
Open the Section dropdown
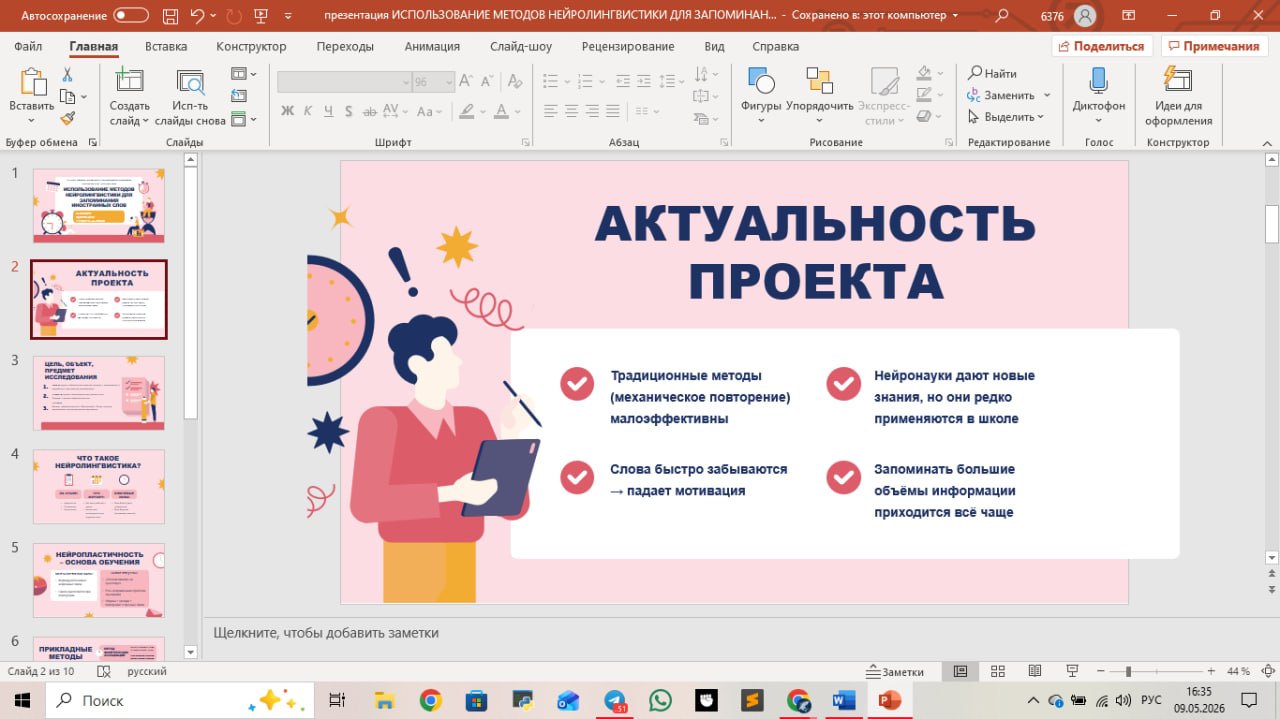click(x=244, y=119)
